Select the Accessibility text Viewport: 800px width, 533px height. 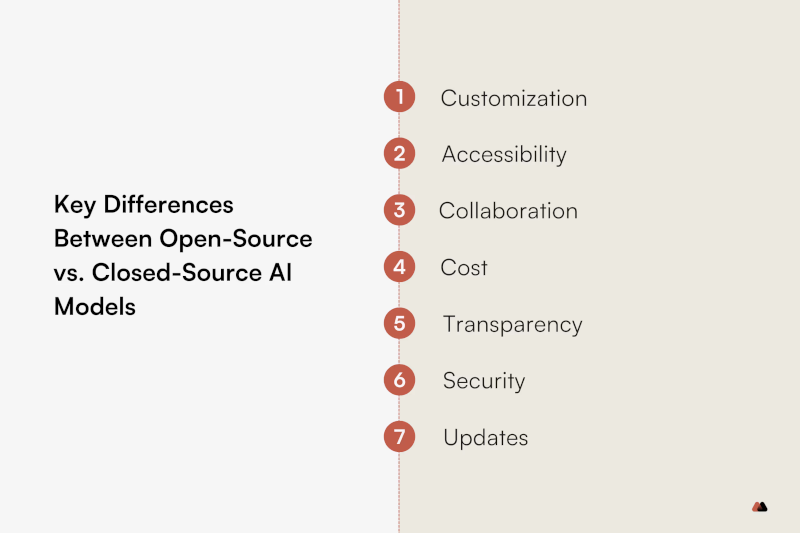tap(504, 155)
